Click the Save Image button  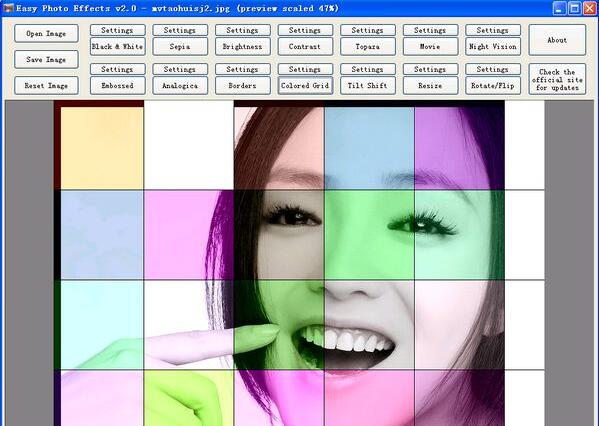(46, 60)
